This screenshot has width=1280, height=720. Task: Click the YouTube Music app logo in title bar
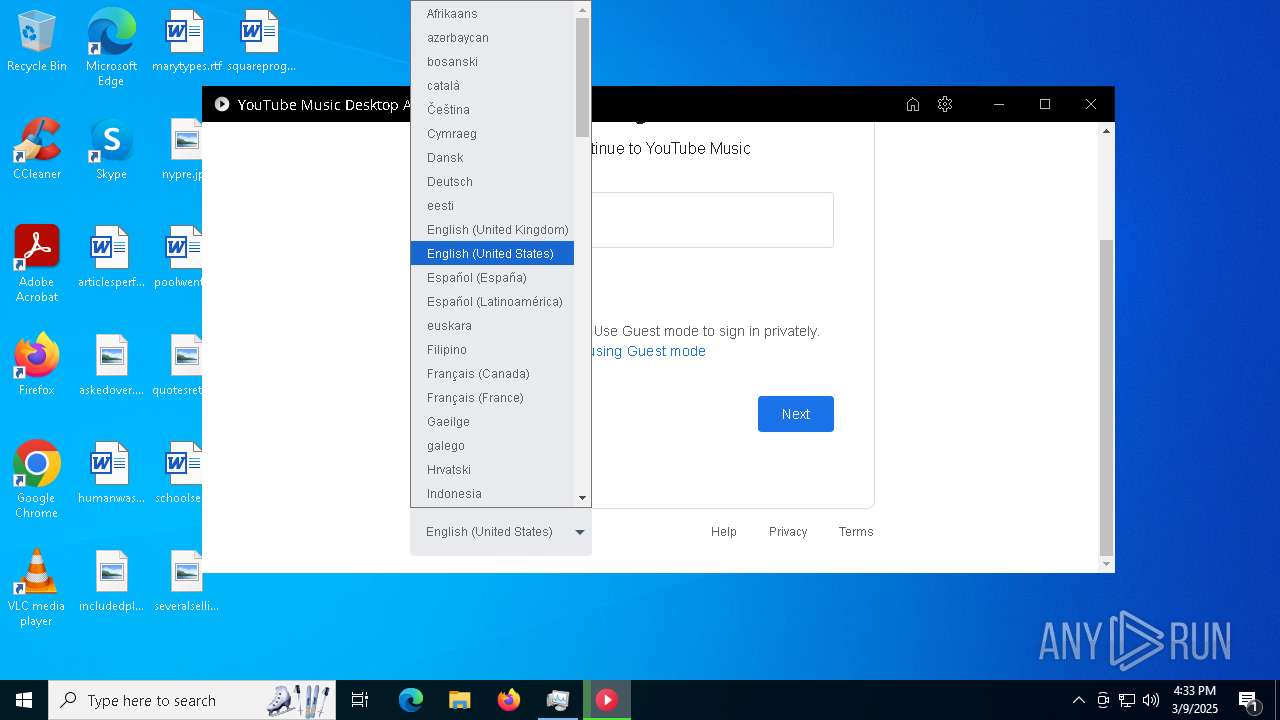point(222,104)
